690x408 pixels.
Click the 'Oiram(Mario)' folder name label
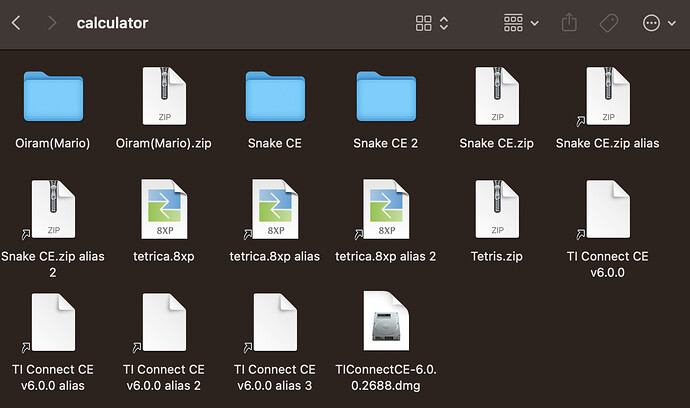point(53,143)
